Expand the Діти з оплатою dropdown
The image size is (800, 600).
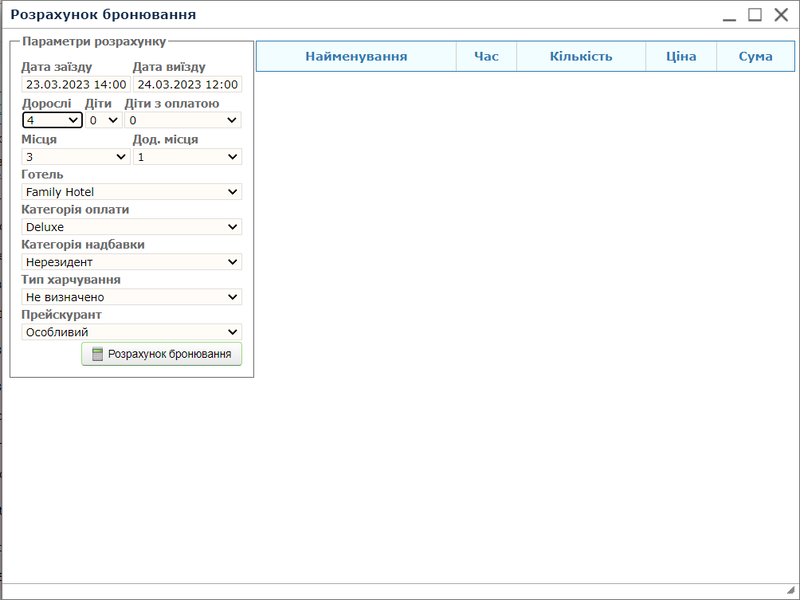183,120
